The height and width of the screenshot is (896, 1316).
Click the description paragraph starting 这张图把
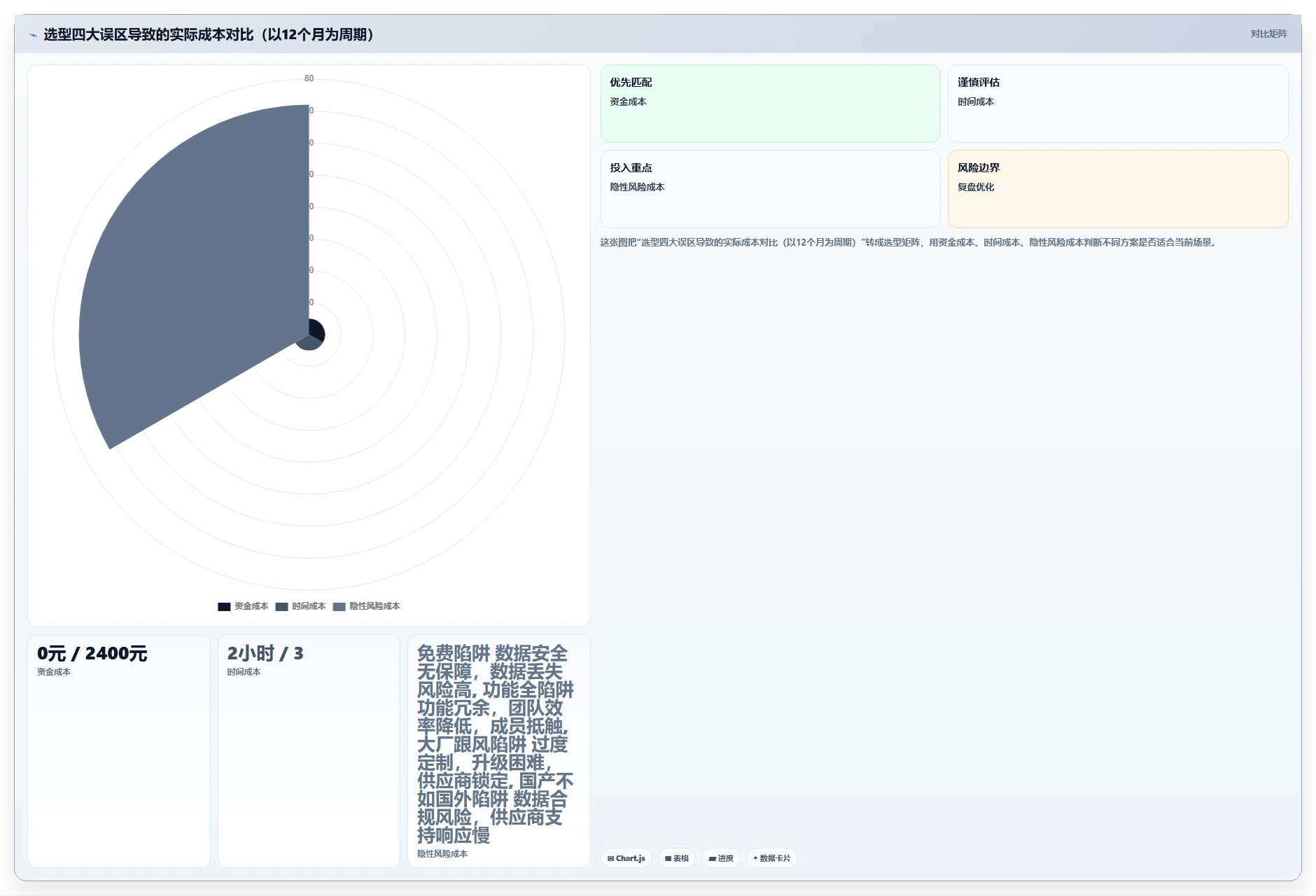[909, 242]
